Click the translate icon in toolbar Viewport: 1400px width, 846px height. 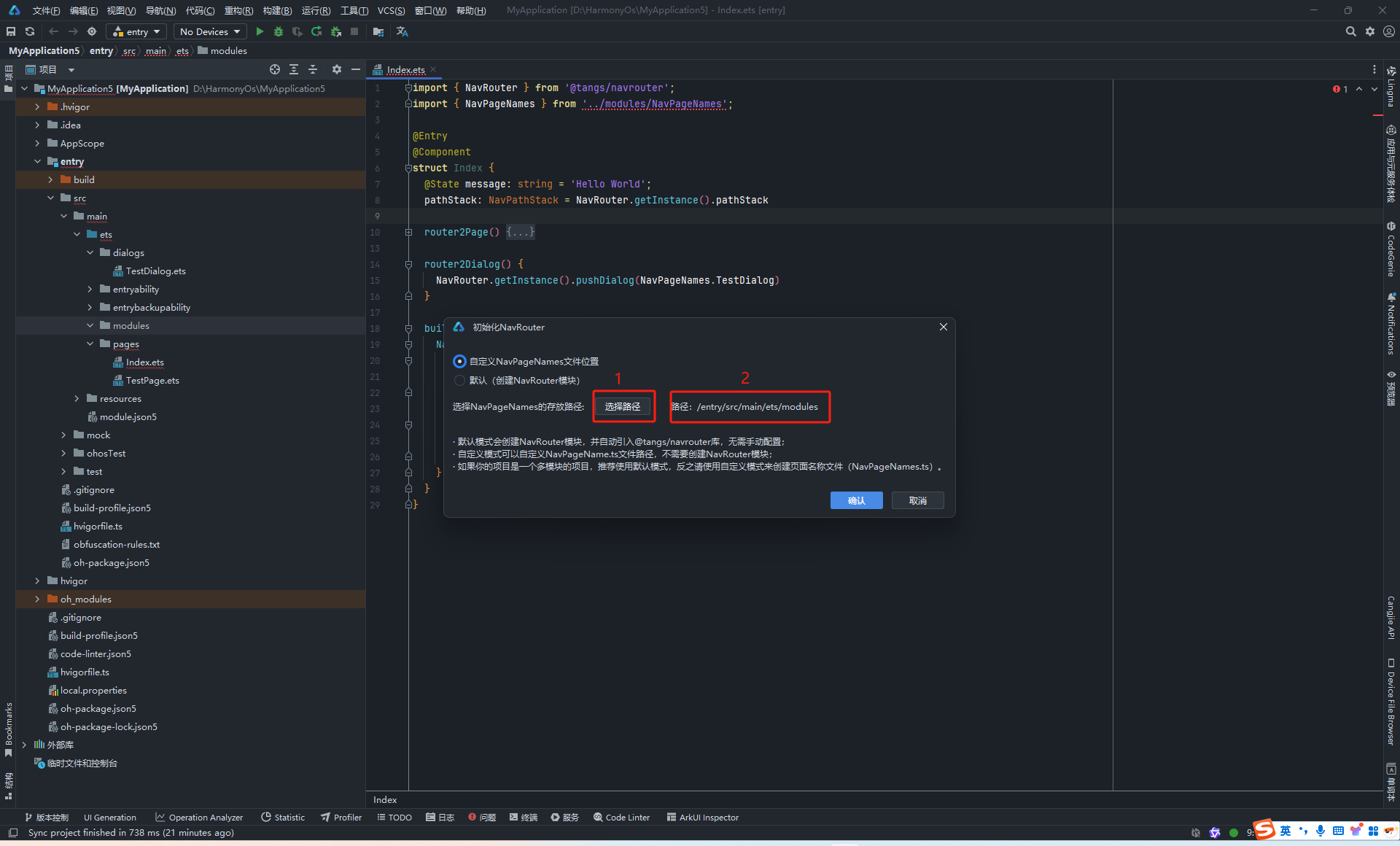coord(402,31)
